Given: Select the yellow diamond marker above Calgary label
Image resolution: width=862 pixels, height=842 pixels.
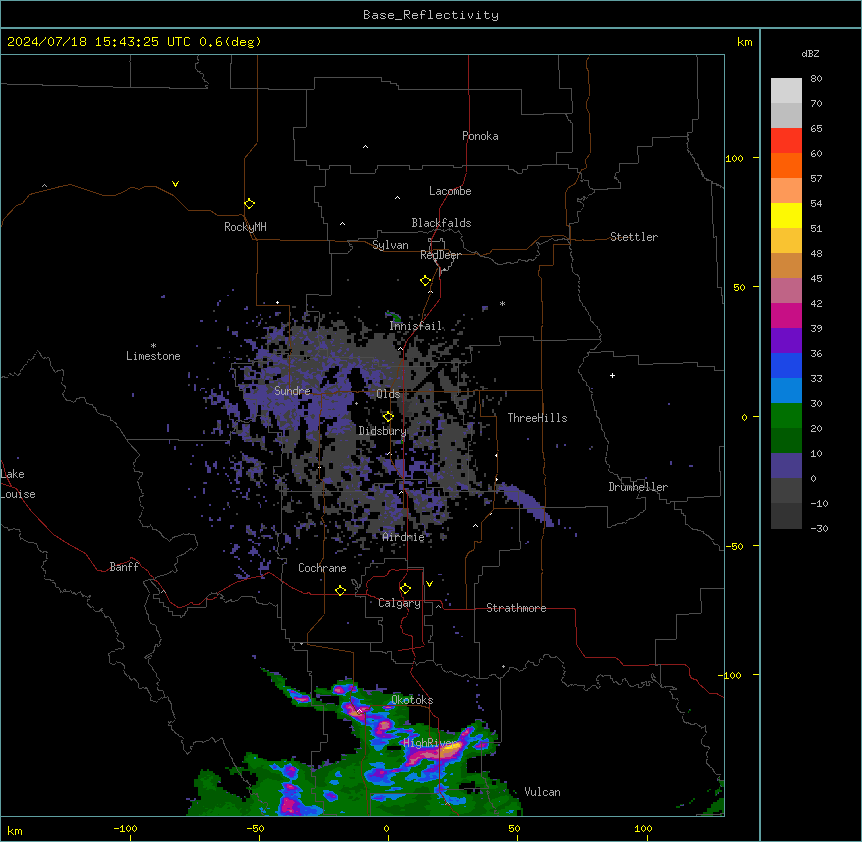Looking at the screenshot, I should tap(405, 589).
